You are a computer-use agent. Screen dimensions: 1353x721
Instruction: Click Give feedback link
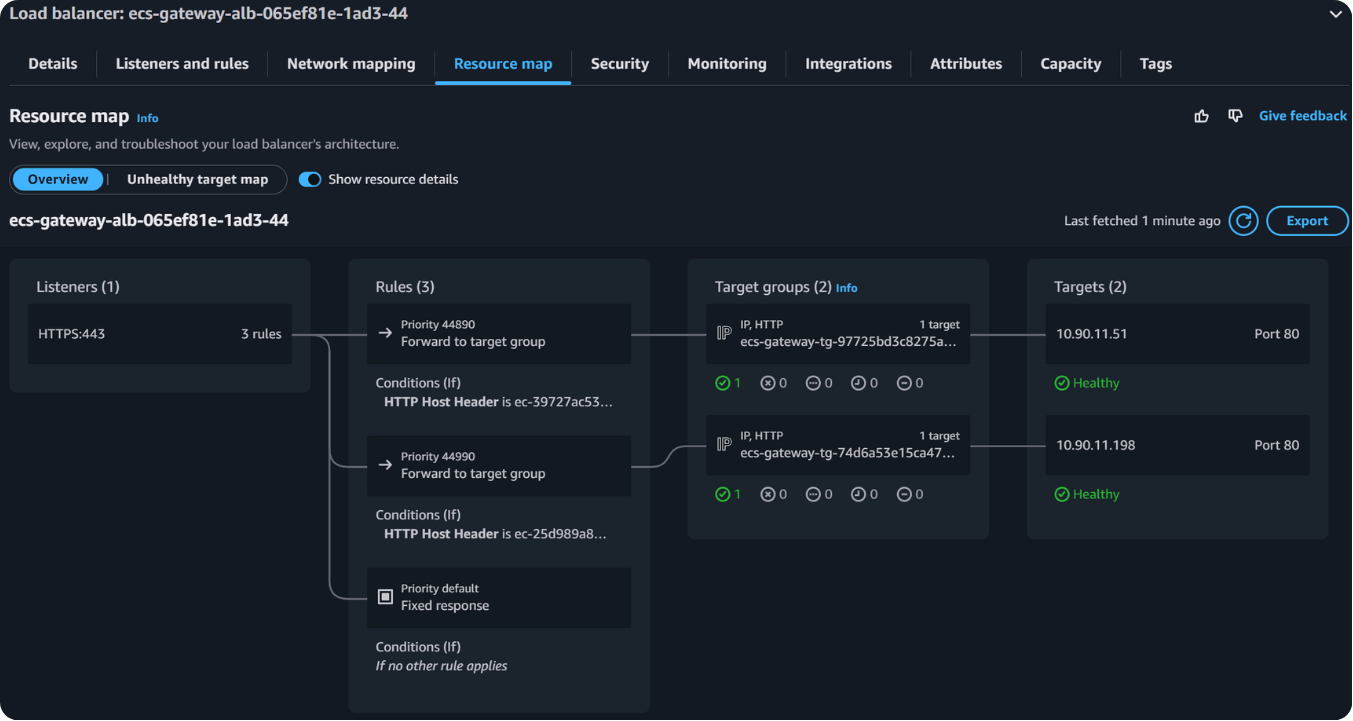(x=1303, y=116)
